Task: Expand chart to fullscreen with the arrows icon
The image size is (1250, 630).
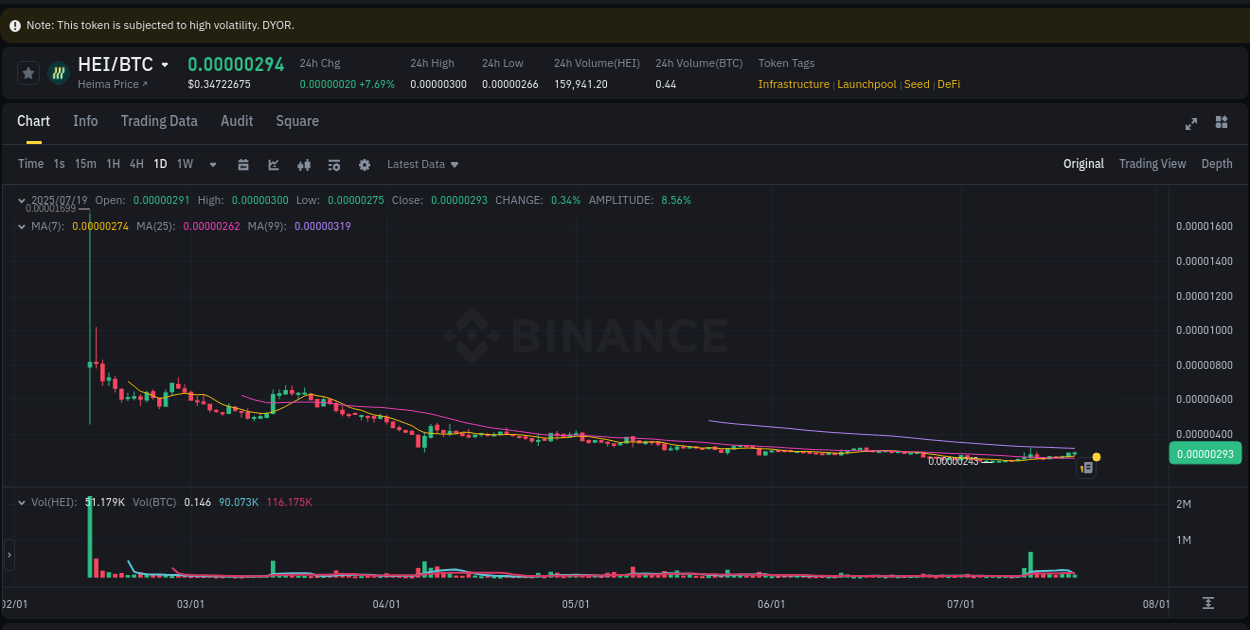Action: click(1191, 123)
